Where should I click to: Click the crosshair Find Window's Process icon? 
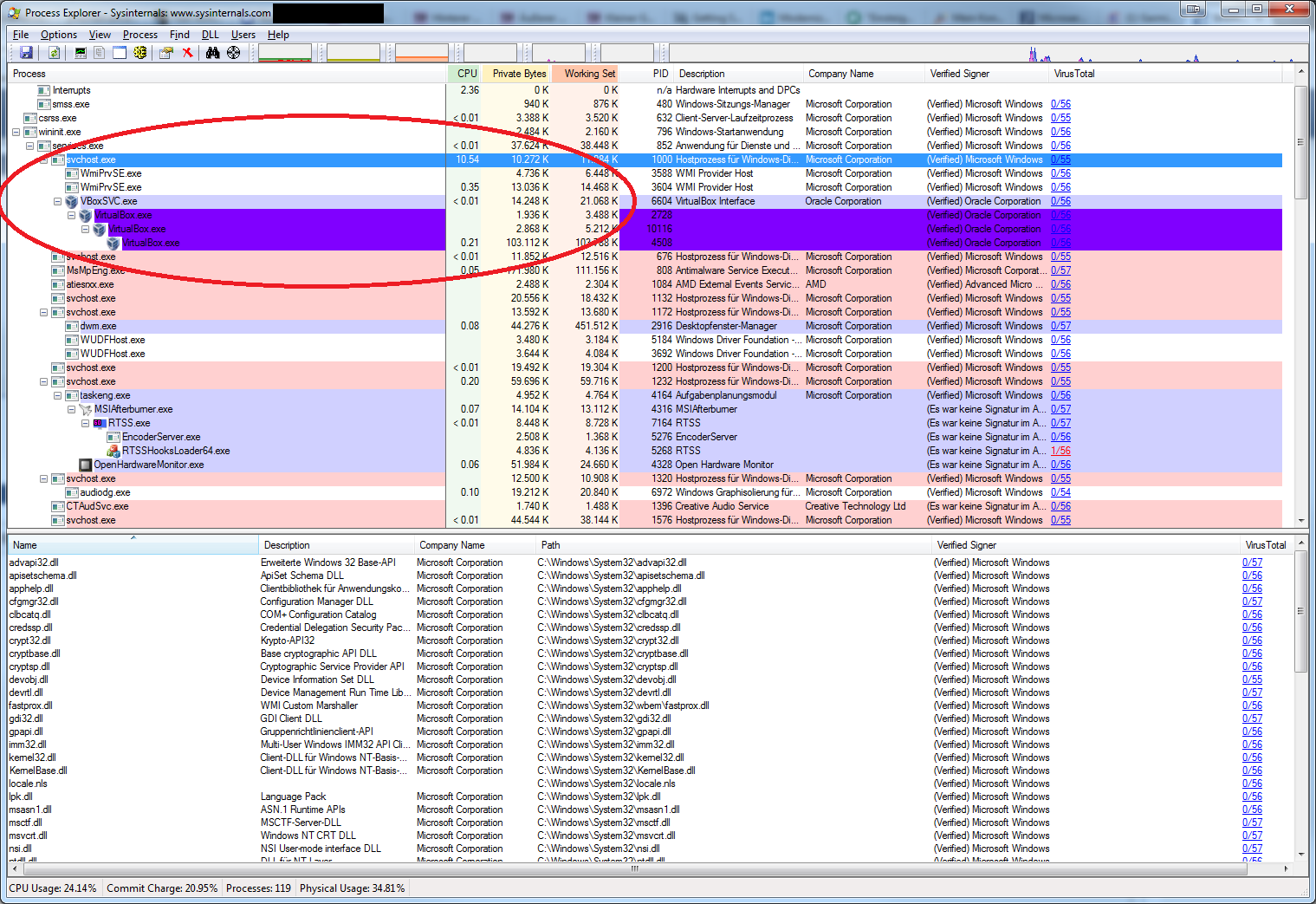pos(234,53)
